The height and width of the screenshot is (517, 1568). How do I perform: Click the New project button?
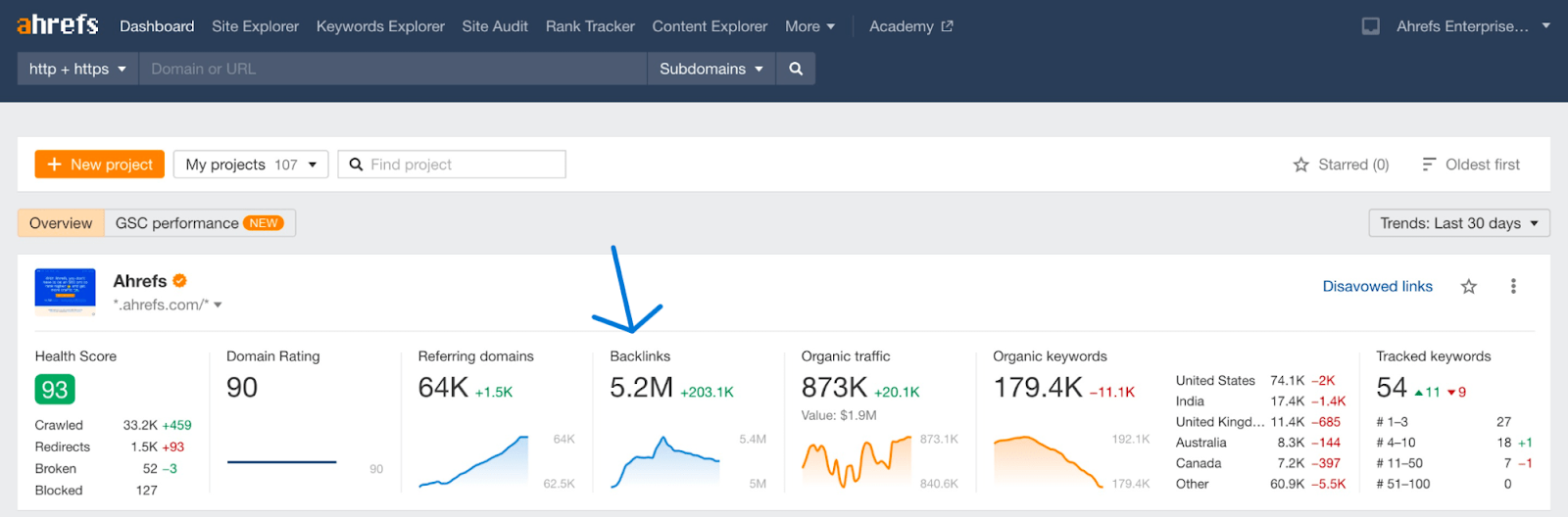pos(99,164)
